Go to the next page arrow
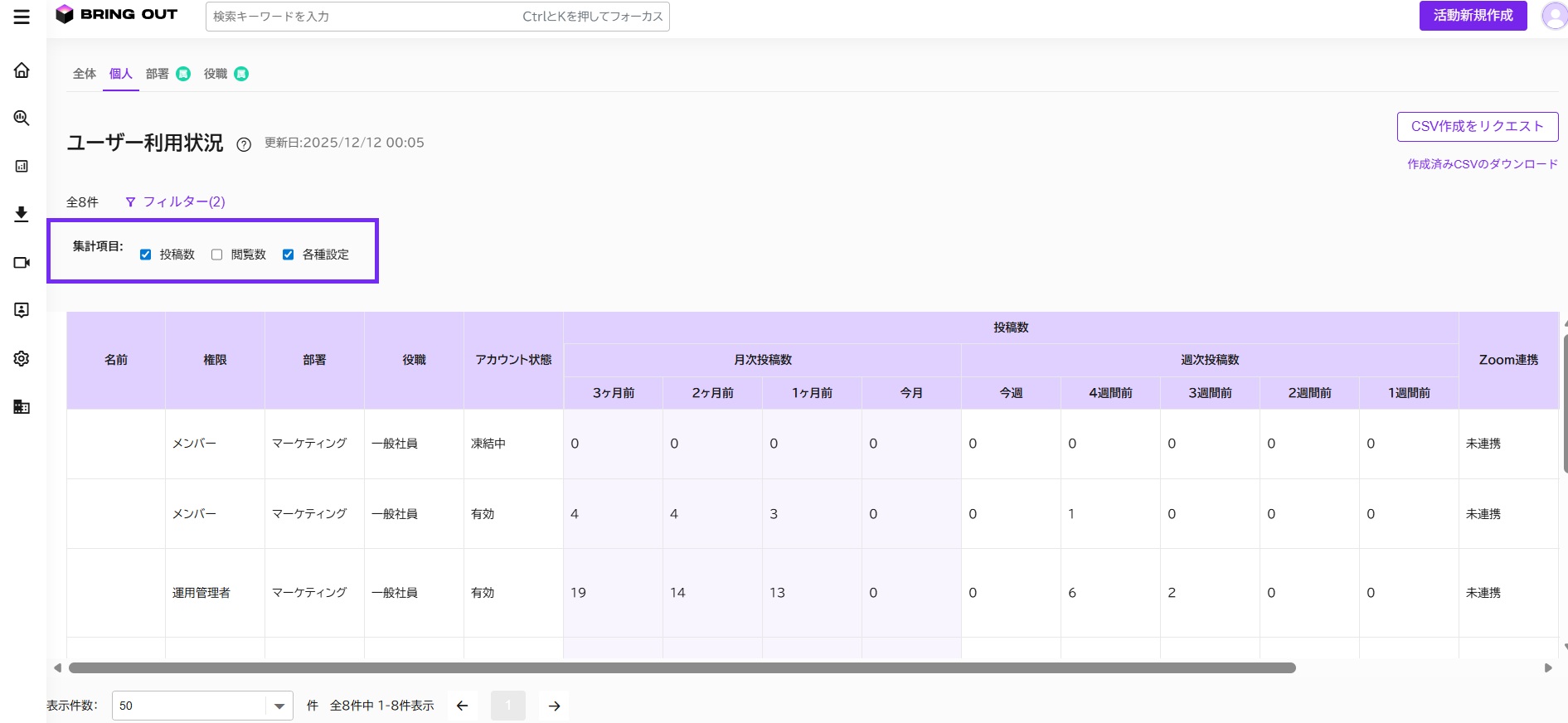 pyautogui.click(x=554, y=706)
